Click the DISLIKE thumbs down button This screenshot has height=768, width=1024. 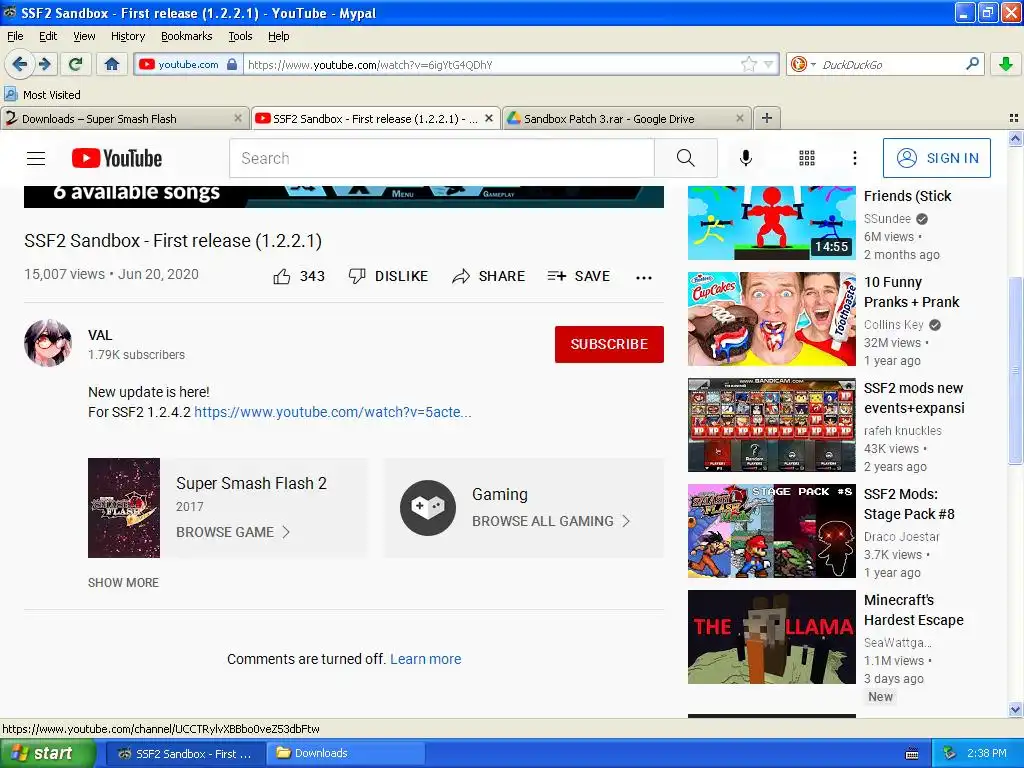(389, 276)
